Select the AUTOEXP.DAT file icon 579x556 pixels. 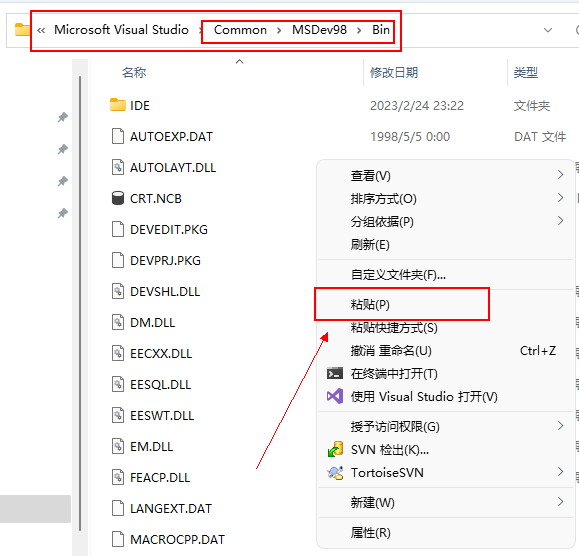pyautogui.click(x=118, y=136)
